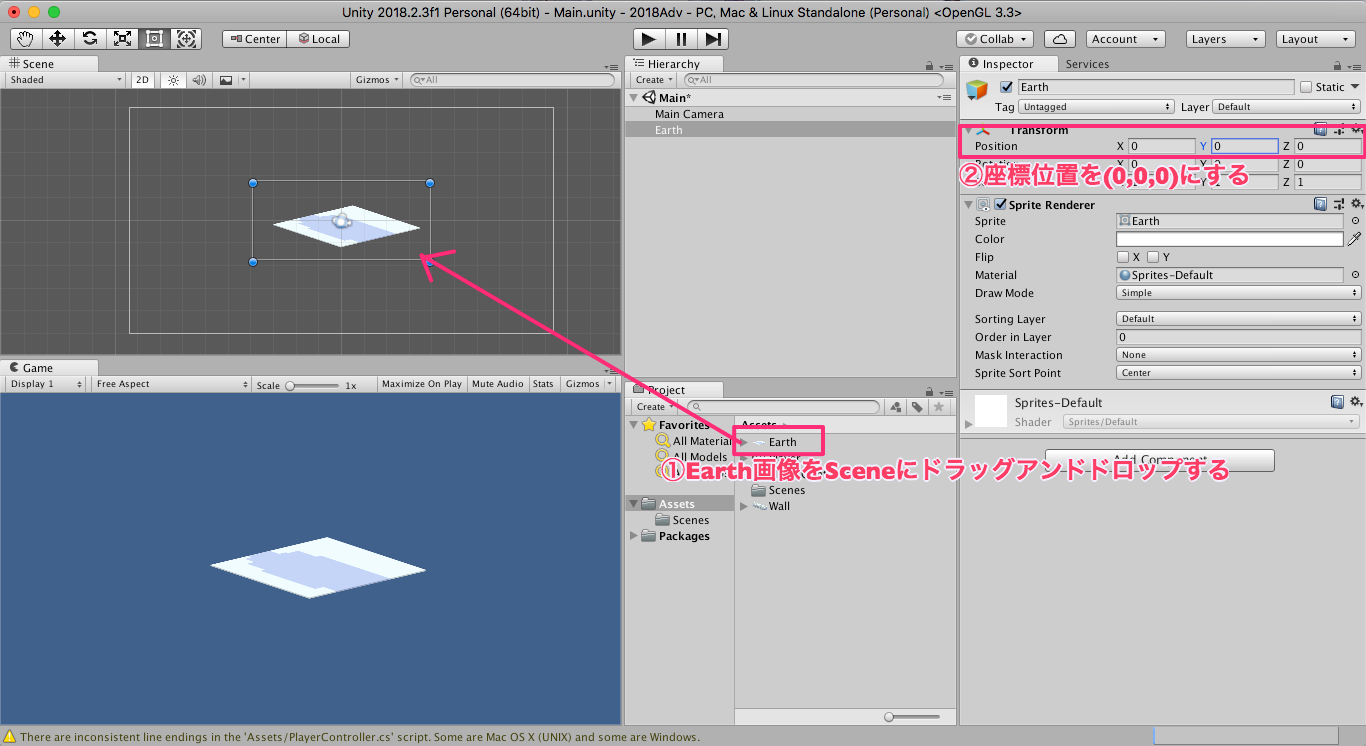Viewport: 1366px width, 746px height.
Task: Open the Scene view Gizmos dropdown
Action: 377,80
